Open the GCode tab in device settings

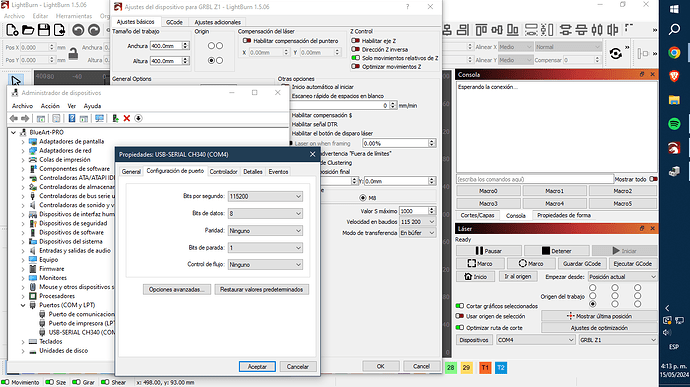point(174,22)
